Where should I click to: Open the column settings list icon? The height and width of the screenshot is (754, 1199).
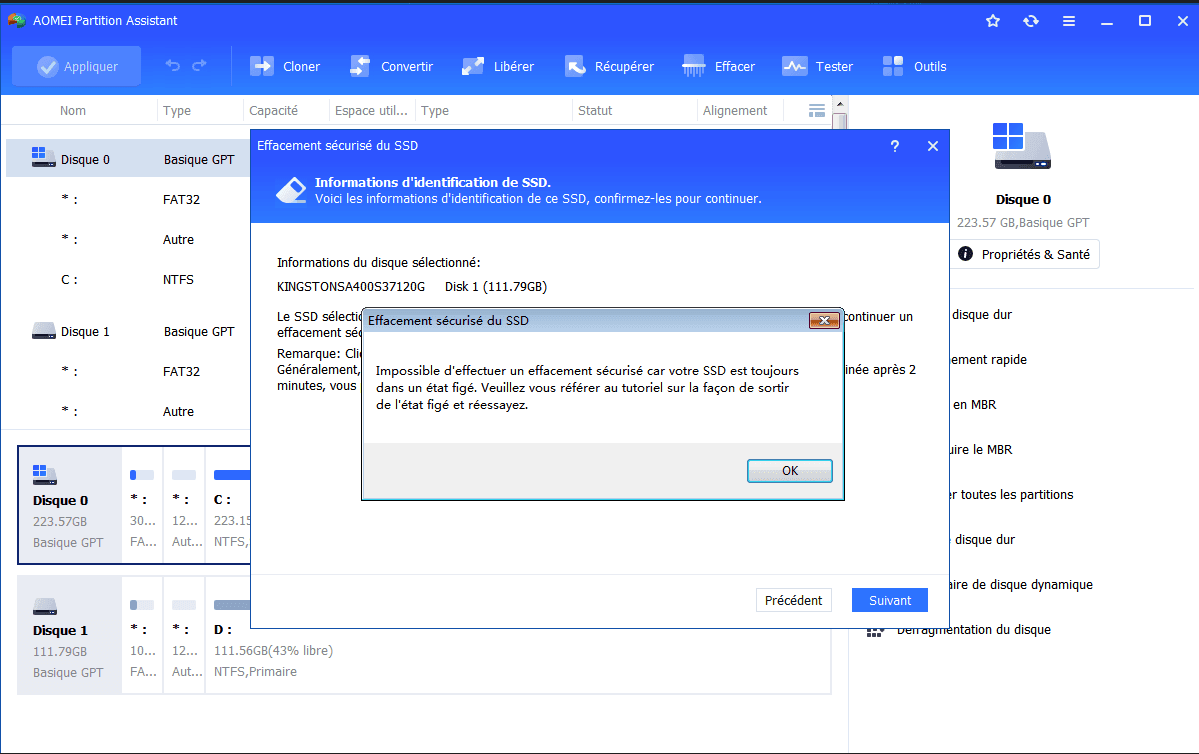pyautogui.click(x=817, y=110)
